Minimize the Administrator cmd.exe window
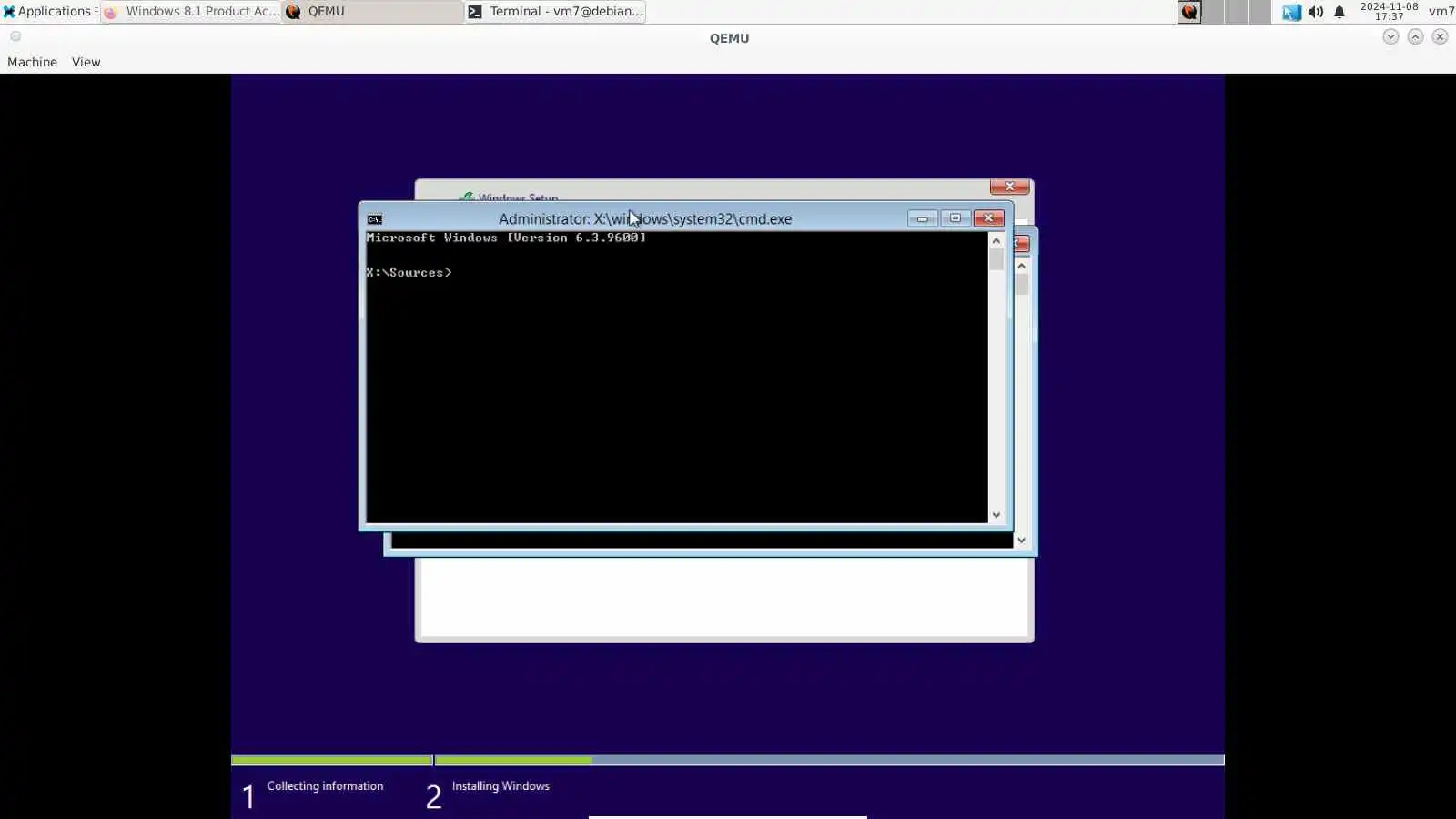This screenshot has height=819, width=1456. coord(922,218)
